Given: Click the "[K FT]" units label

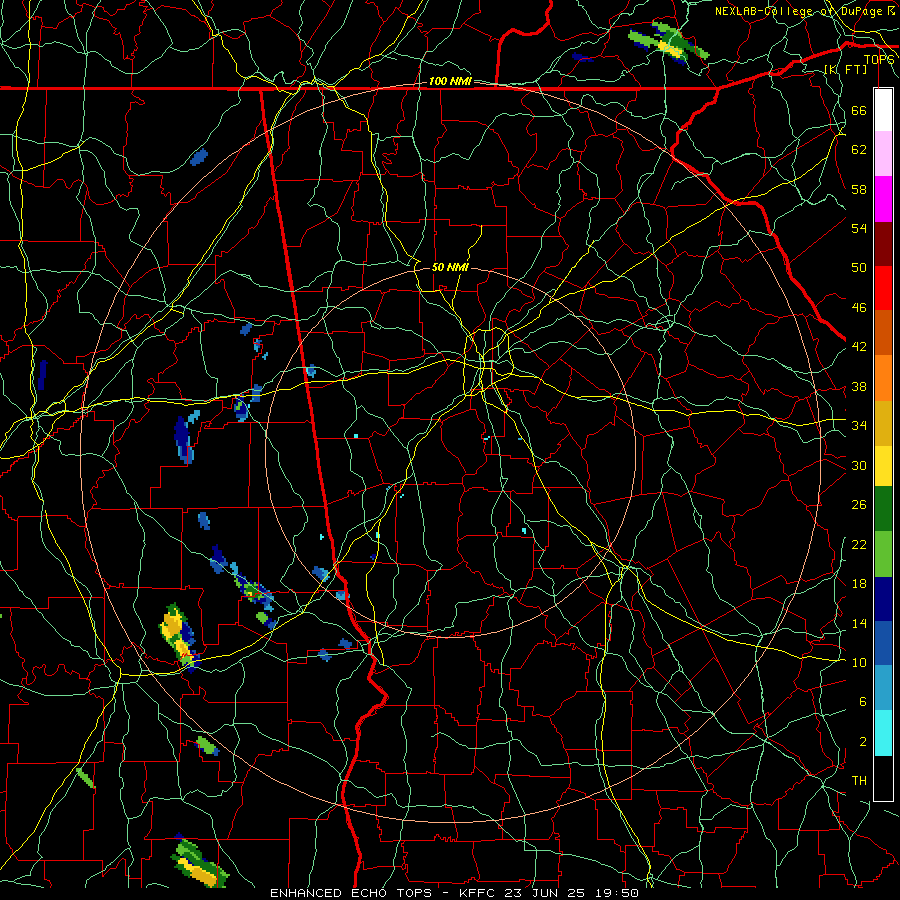Looking at the screenshot, I should [x=845, y=69].
